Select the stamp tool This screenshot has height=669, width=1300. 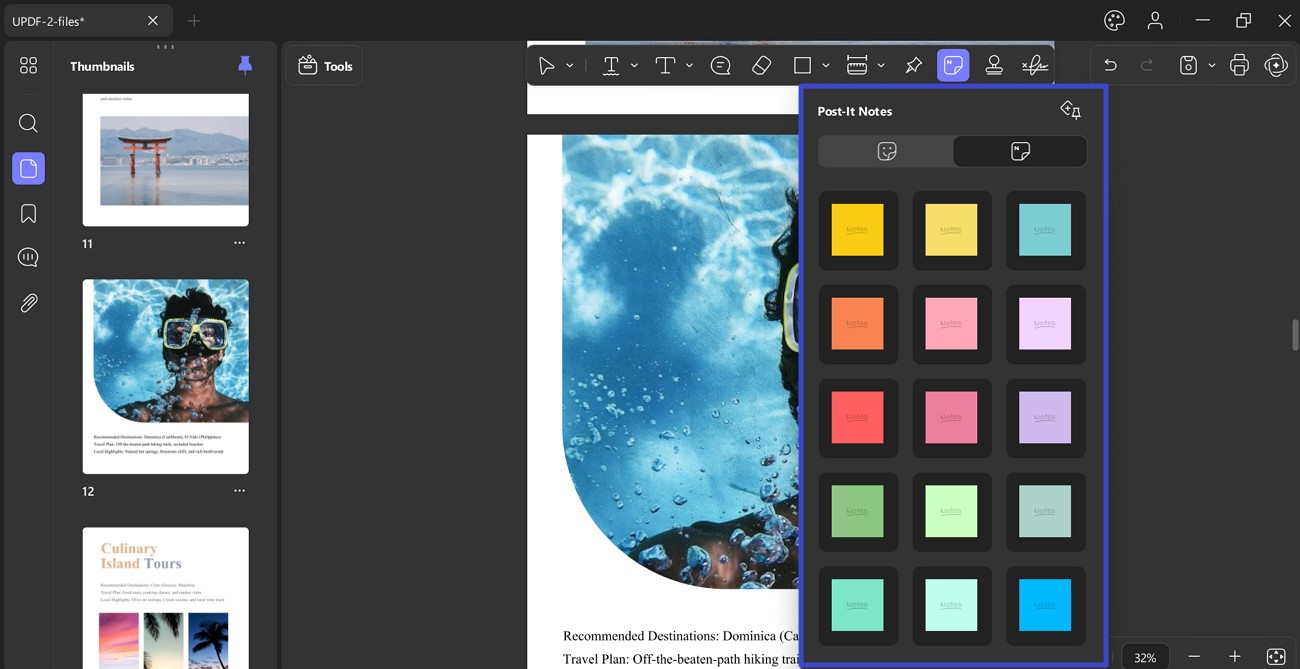(994, 66)
